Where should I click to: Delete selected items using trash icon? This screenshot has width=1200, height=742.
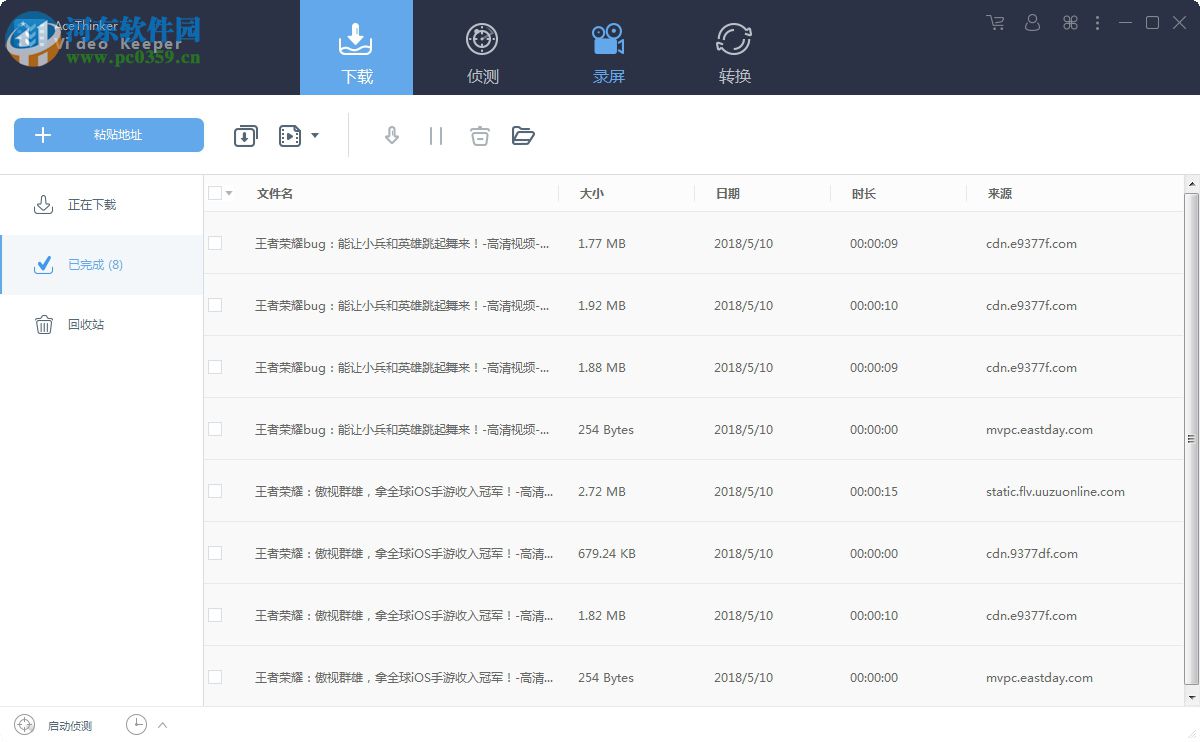[x=479, y=135]
